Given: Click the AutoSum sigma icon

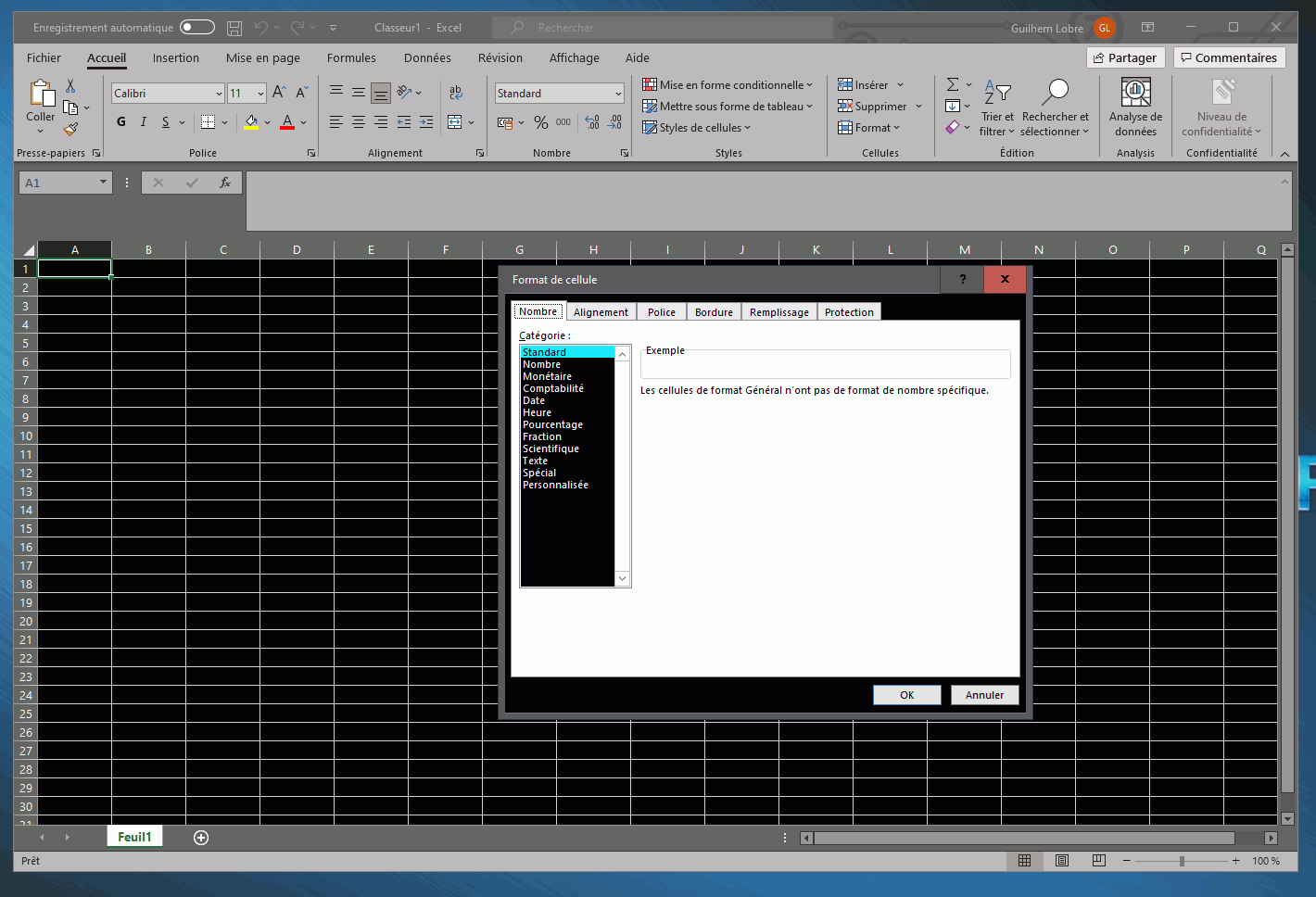Looking at the screenshot, I should (x=953, y=84).
